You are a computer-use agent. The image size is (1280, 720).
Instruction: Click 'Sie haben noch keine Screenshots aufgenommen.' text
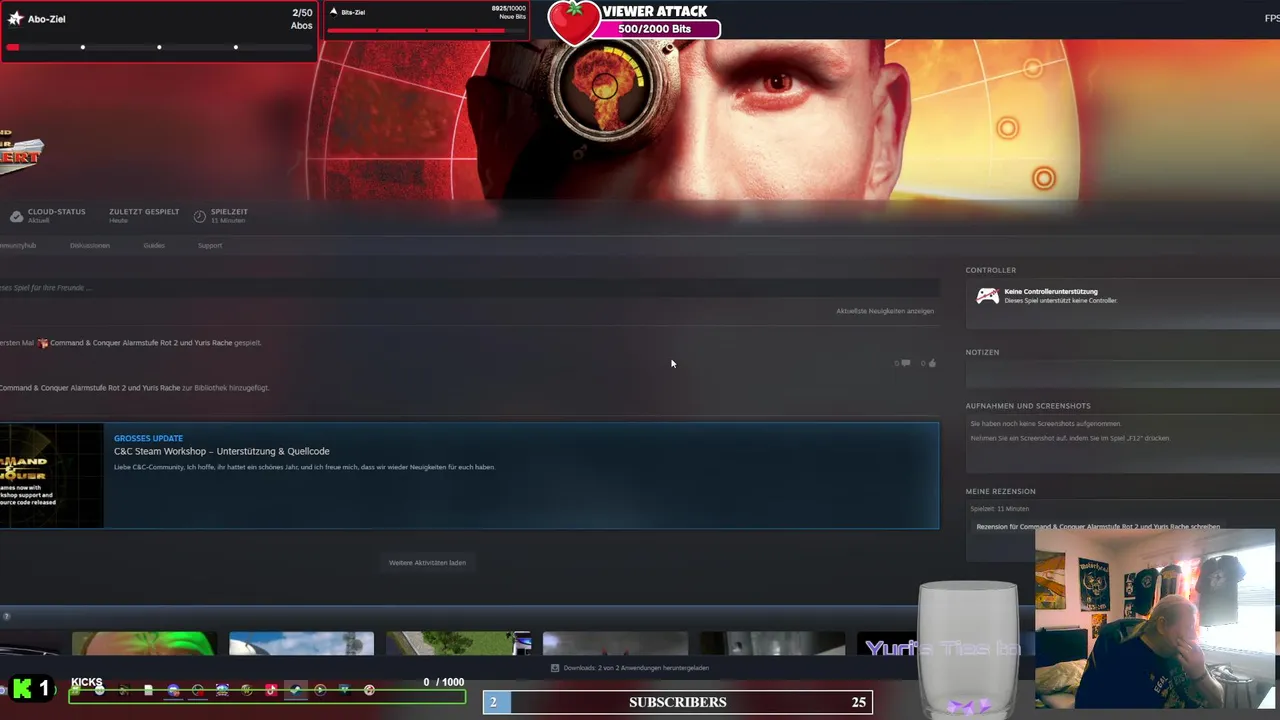pyautogui.click(x=1046, y=424)
